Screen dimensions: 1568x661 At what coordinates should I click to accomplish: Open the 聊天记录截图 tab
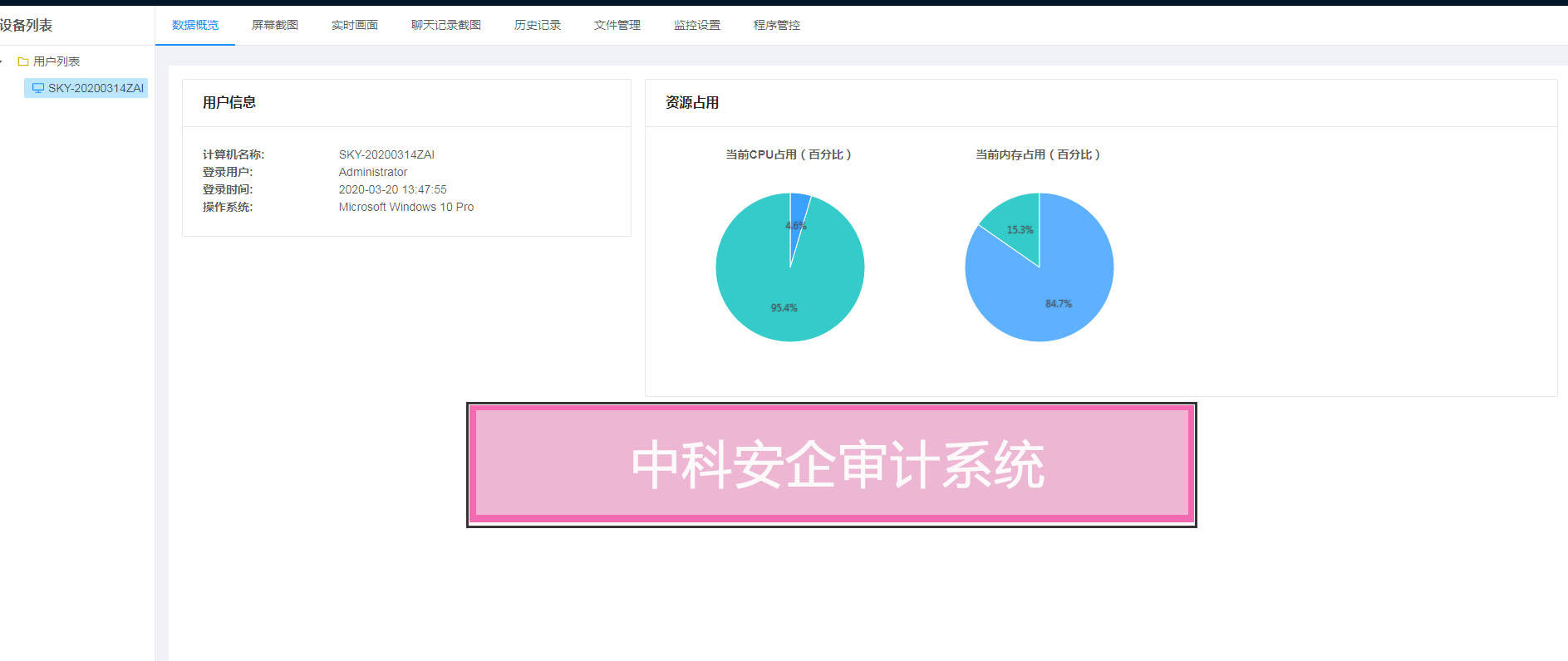point(446,25)
